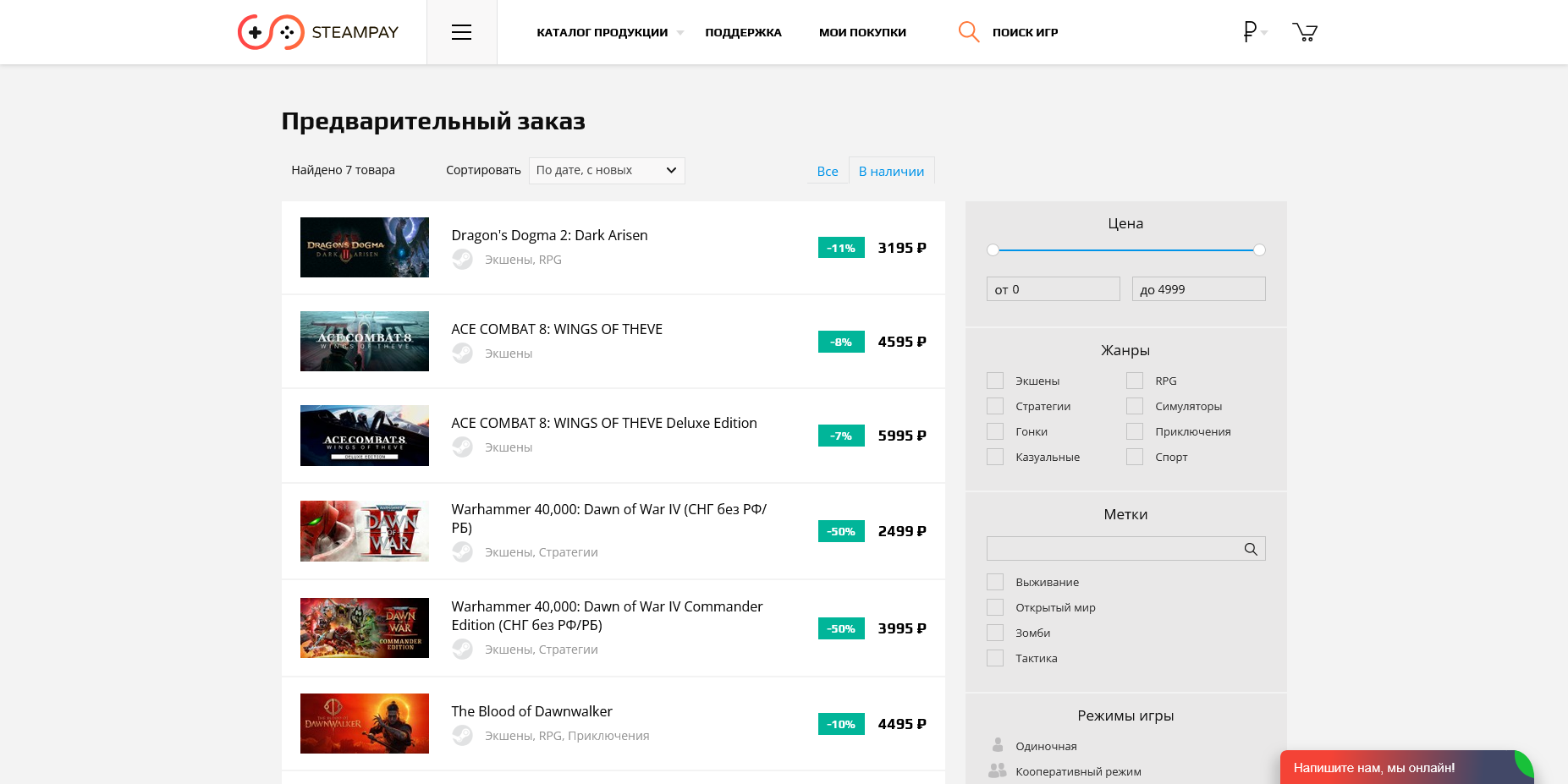The width and height of the screenshot is (1568, 784).
Task: Switch to the В наличии tab
Action: [891, 171]
